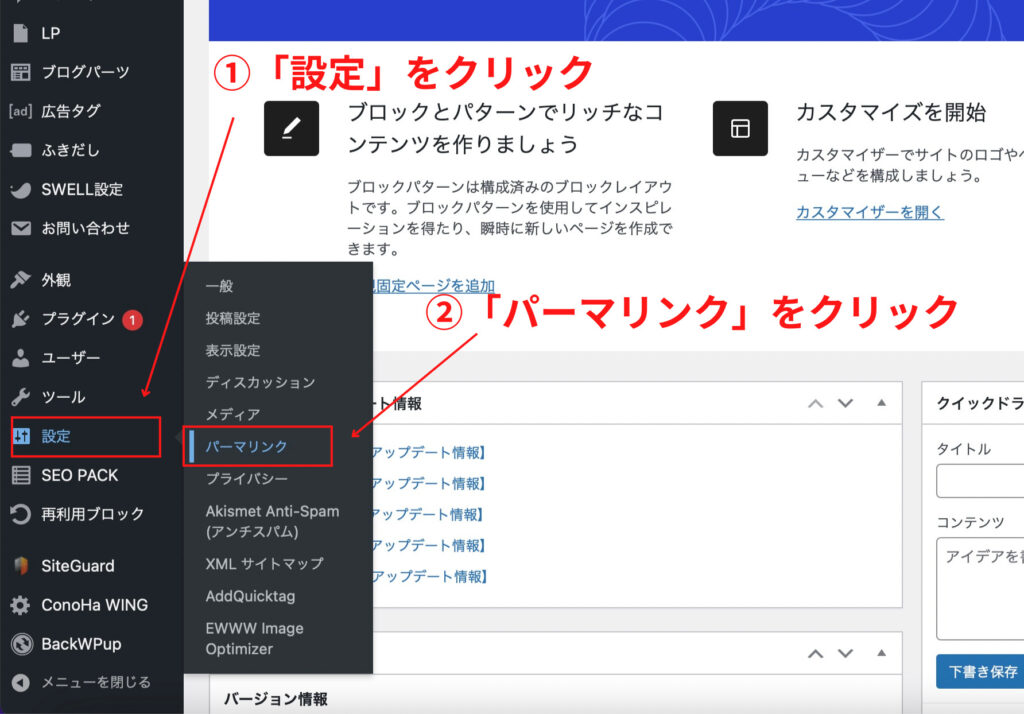Viewport: 1024px width, 714px height.
Task: Click the customize layout icon tile
Action: click(x=740, y=128)
